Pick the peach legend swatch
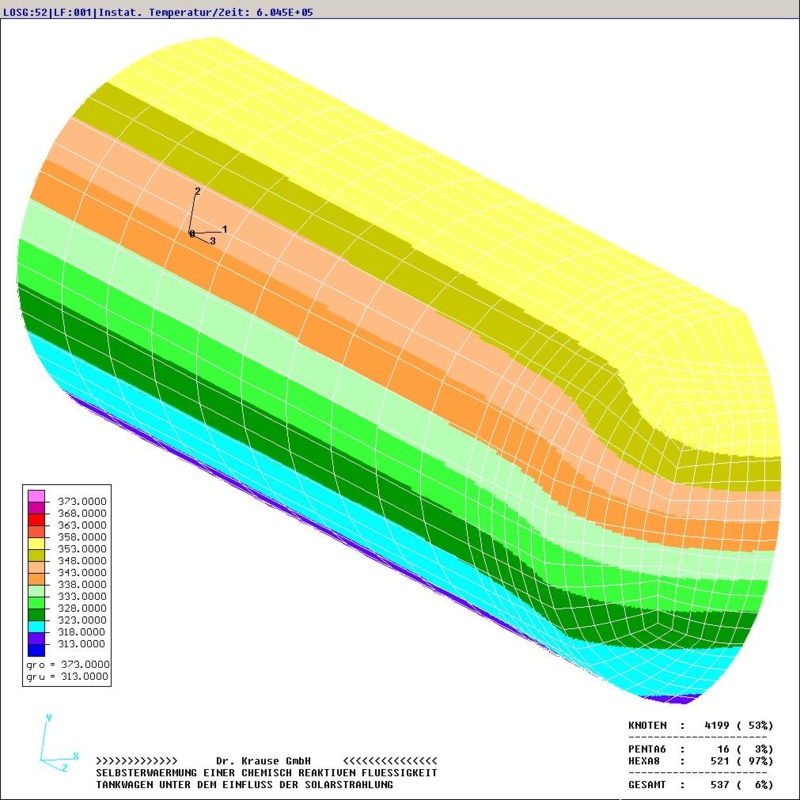800x800 pixels. click(36, 567)
